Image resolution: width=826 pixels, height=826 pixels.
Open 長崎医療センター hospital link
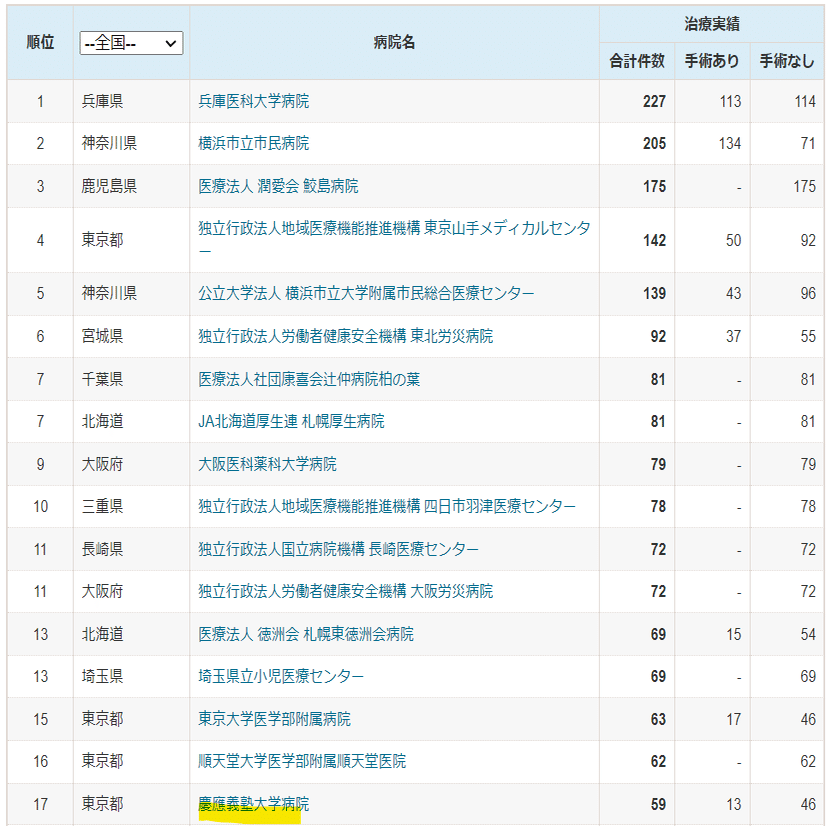[338, 549]
